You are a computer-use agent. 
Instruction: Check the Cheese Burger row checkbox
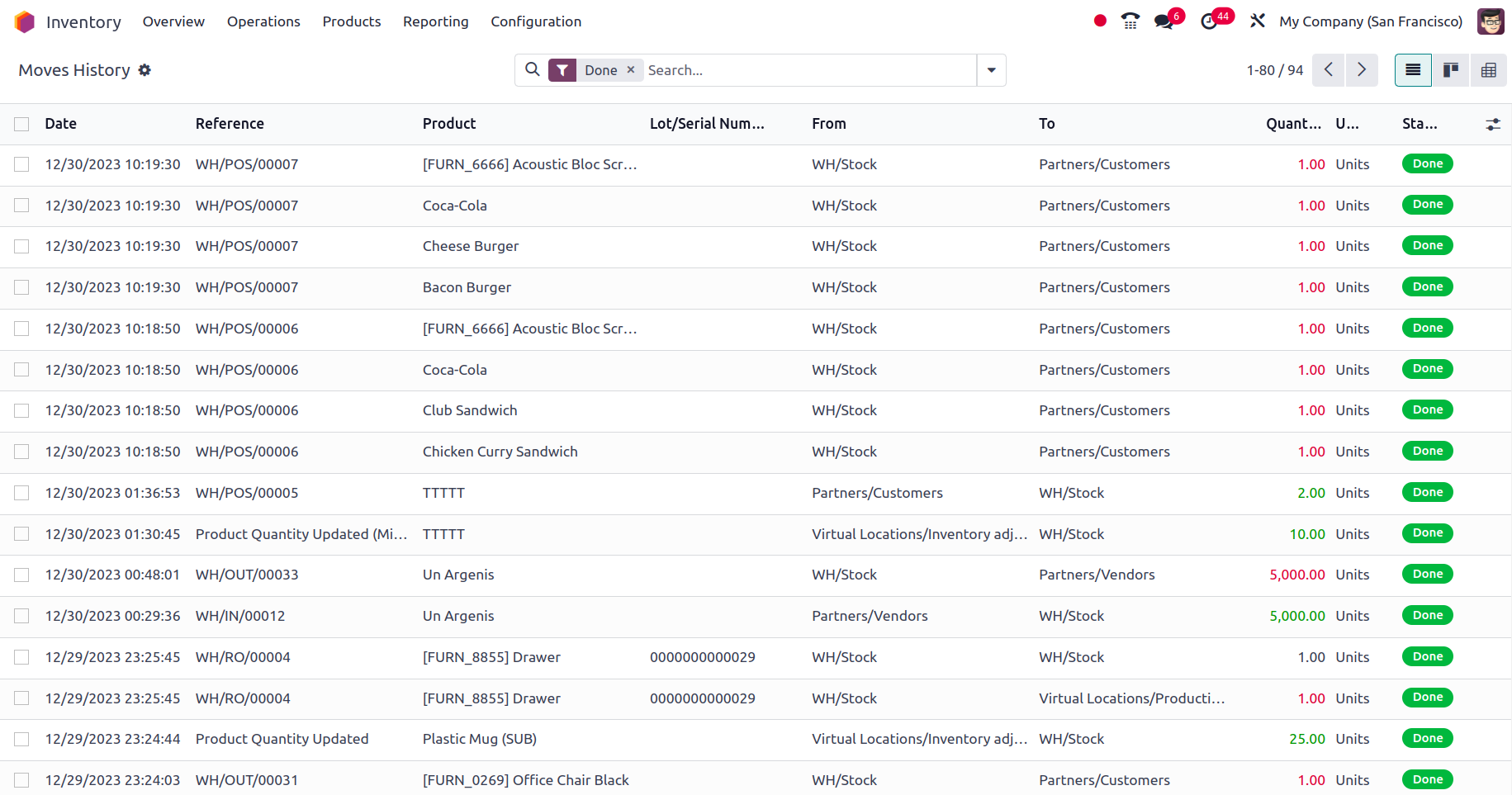coord(21,246)
